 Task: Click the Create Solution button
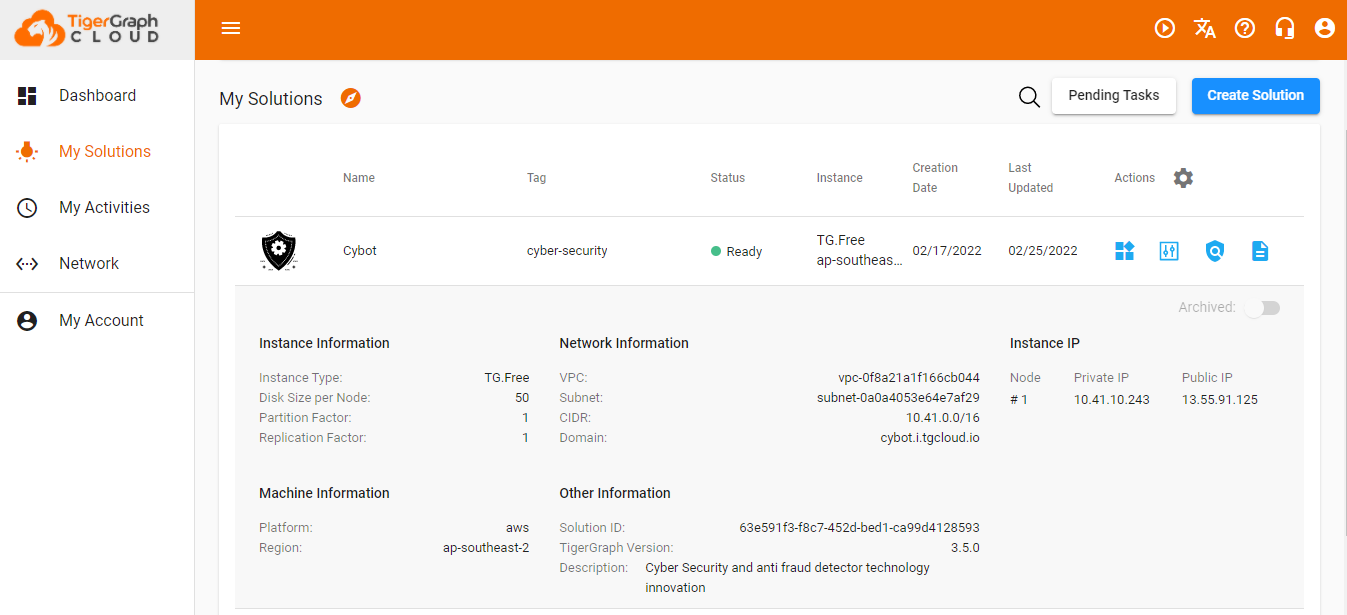click(1255, 96)
